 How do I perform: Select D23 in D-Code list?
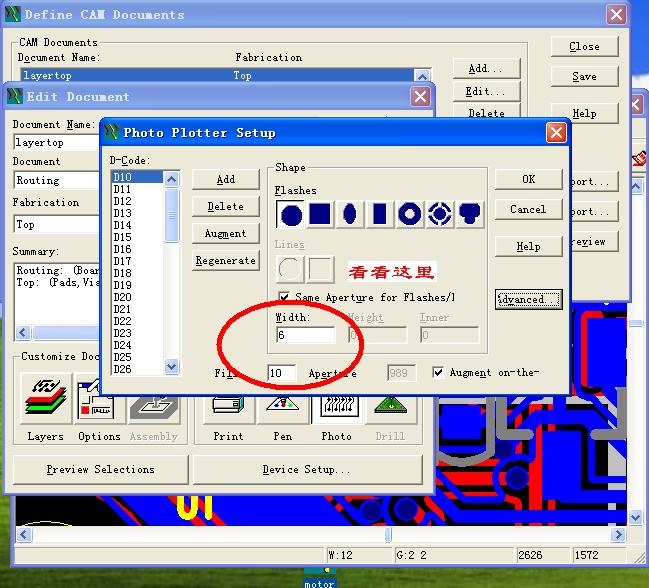(x=137, y=333)
